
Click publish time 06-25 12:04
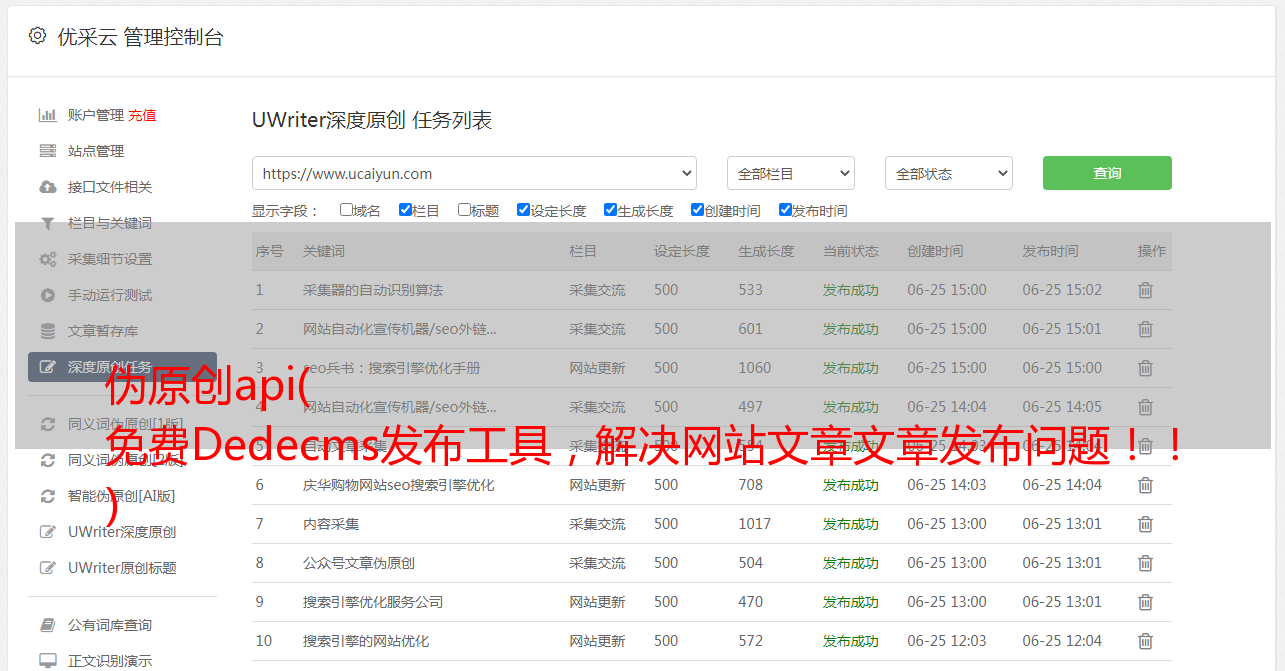1062,641
